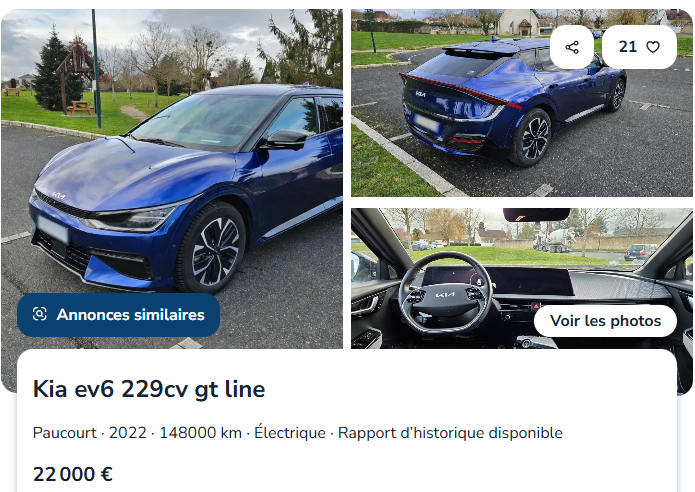695x492 pixels.
Task: Click Voir les photos button
Action: coord(605,320)
